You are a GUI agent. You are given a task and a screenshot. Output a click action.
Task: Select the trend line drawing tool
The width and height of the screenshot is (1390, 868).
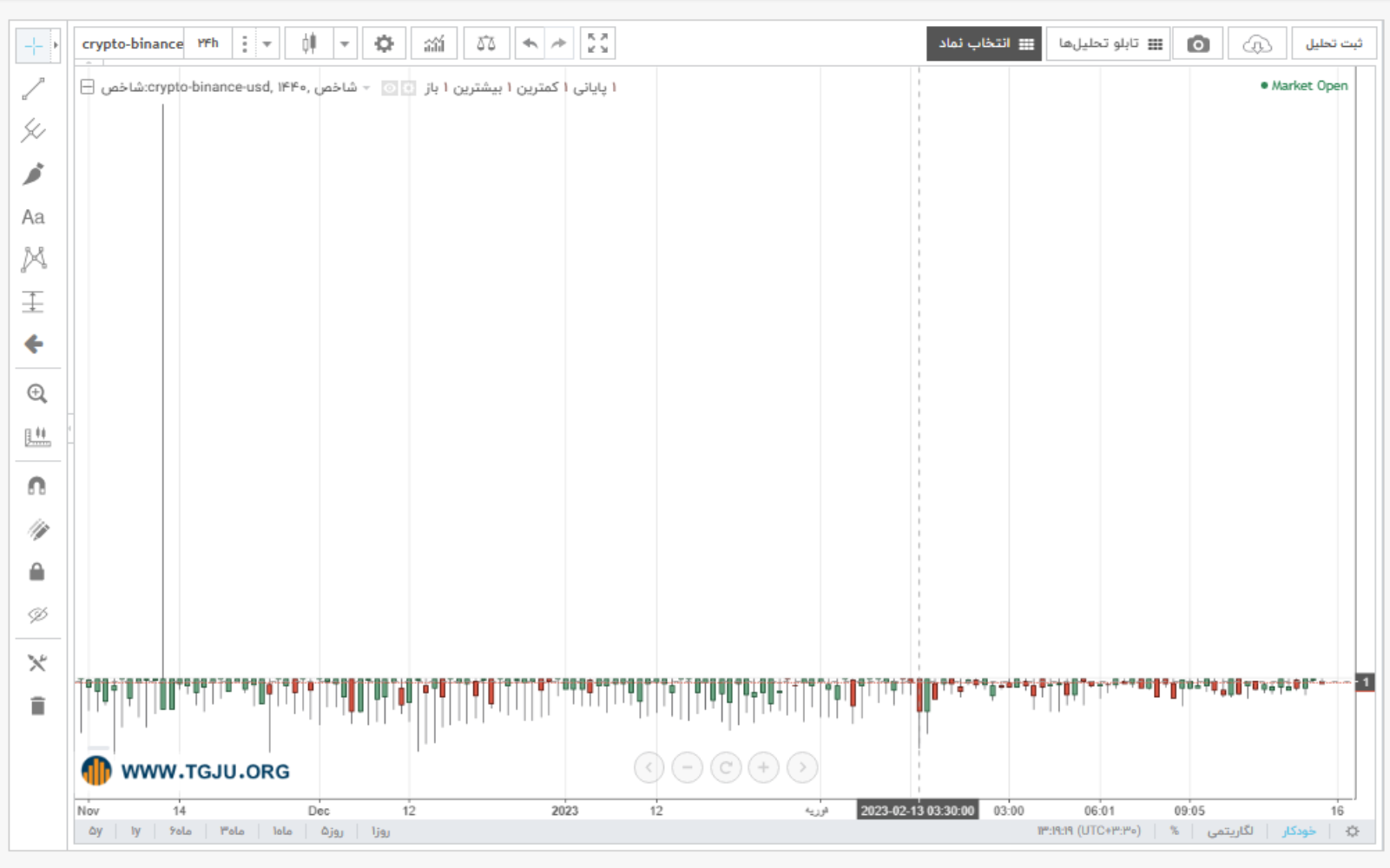34,89
